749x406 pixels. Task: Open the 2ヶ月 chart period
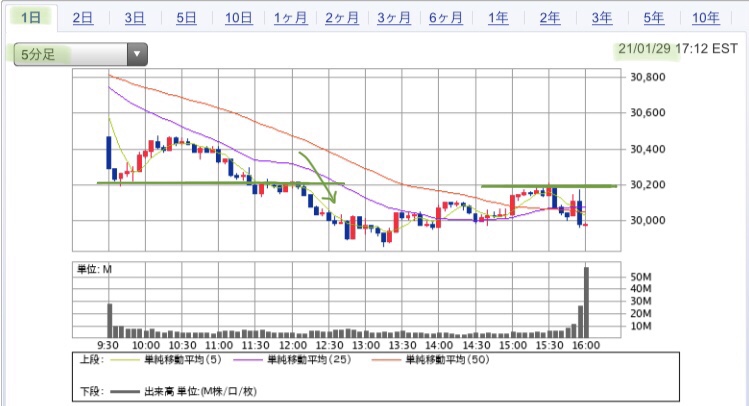(x=342, y=18)
